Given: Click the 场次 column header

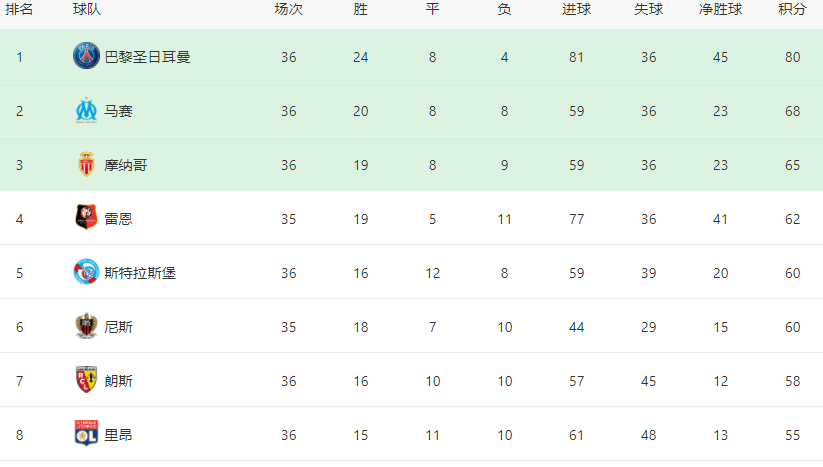Looking at the screenshot, I should coord(288,9).
